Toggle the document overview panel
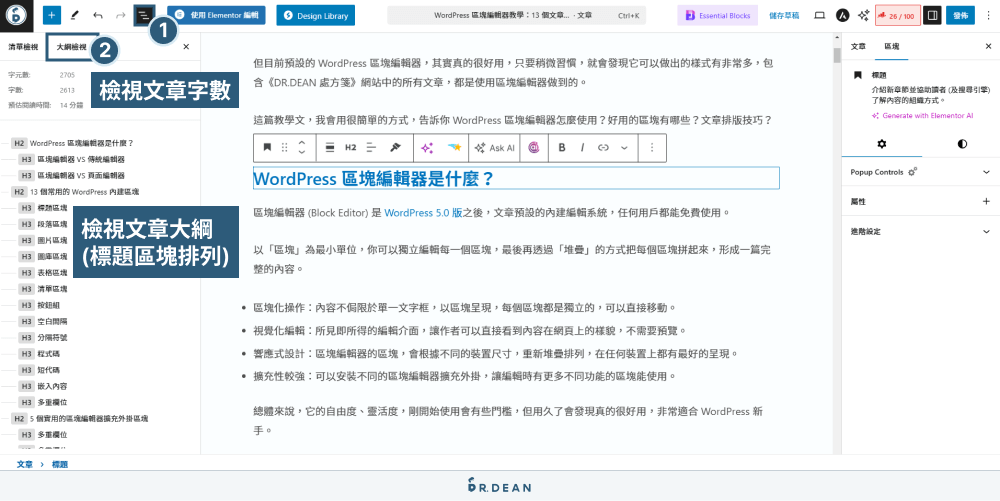1000x501 pixels. (143, 15)
